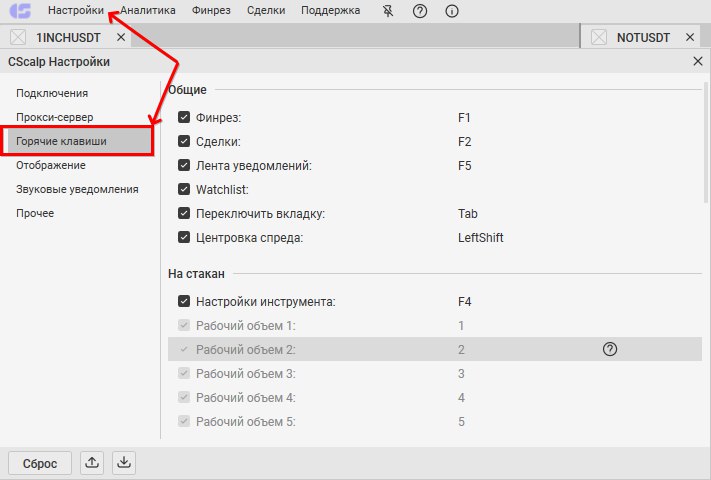The height and width of the screenshot is (480, 711).
Task: Click the NOTUSDT tab placeholder icon
Action: pyautogui.click(x=599, y=37)
